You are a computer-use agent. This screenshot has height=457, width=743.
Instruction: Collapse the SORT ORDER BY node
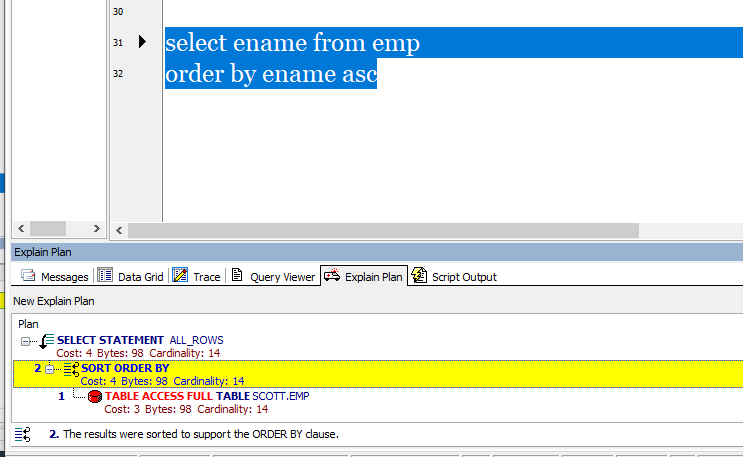[x=50, y=369]
